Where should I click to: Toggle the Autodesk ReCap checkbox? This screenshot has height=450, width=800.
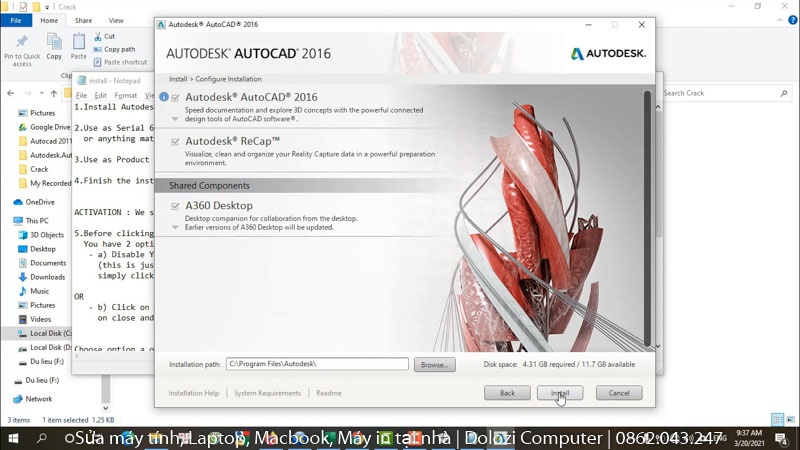tap(176, 142)
